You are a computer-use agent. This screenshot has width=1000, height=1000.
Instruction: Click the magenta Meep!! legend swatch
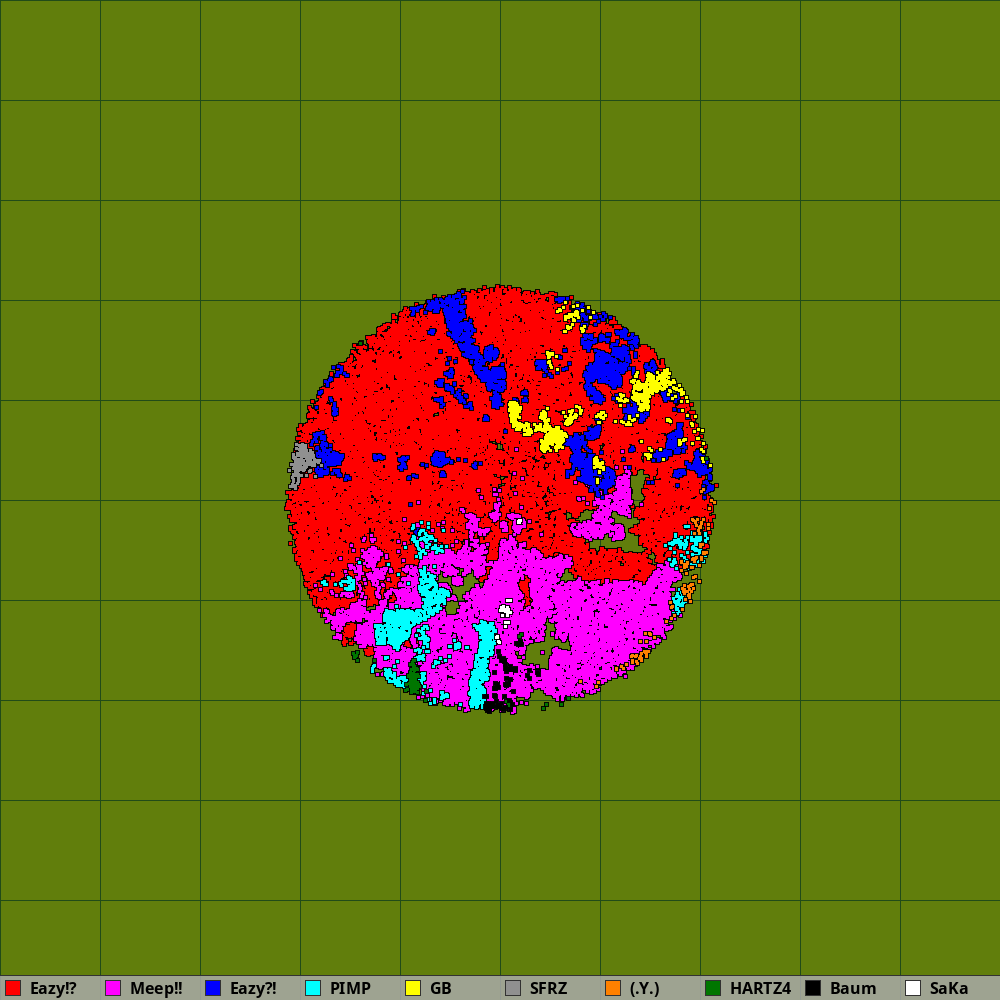click(113, 988)
